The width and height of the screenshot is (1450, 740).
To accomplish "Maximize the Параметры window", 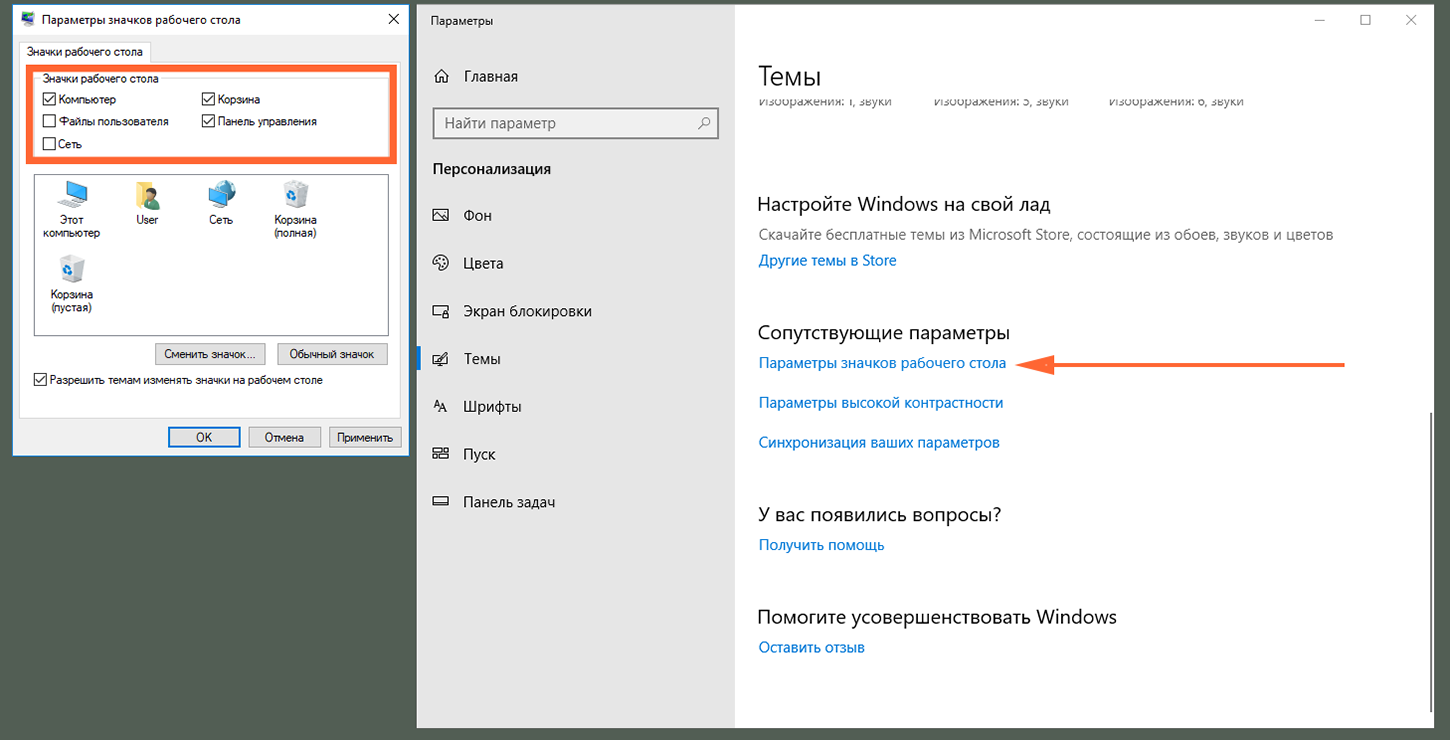I will tap(1365, 20).
